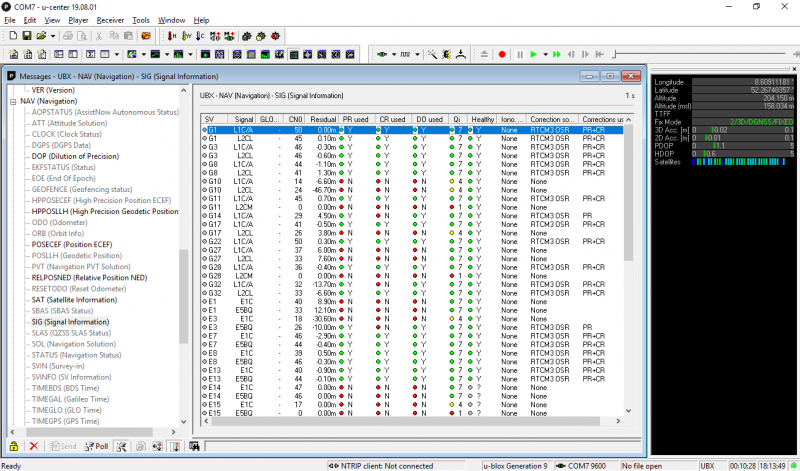
Task: Open the File menu
Action: pyautogui.click(x=10, y=20)
